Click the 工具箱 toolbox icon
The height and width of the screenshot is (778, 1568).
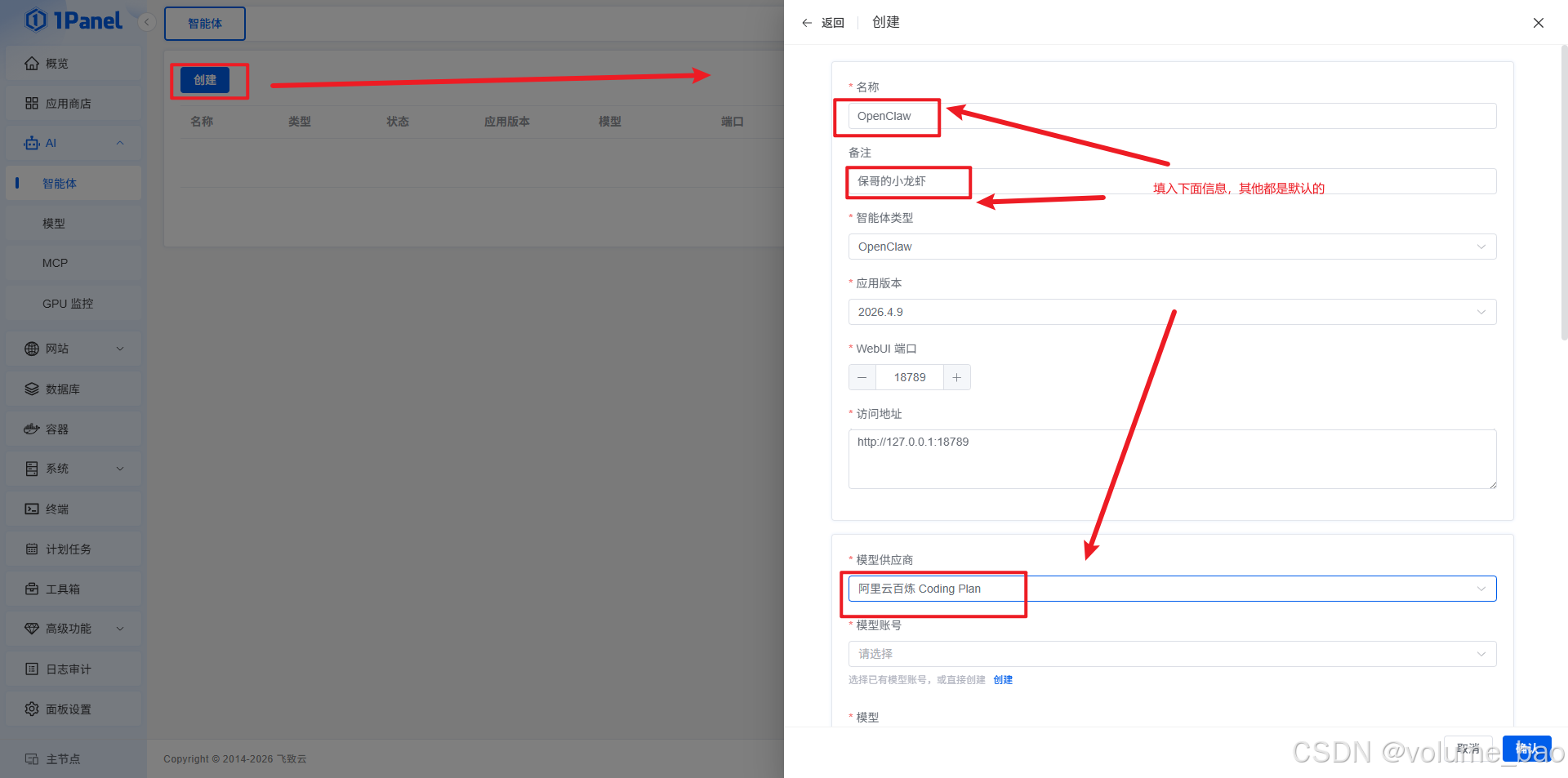click(32, 589)
